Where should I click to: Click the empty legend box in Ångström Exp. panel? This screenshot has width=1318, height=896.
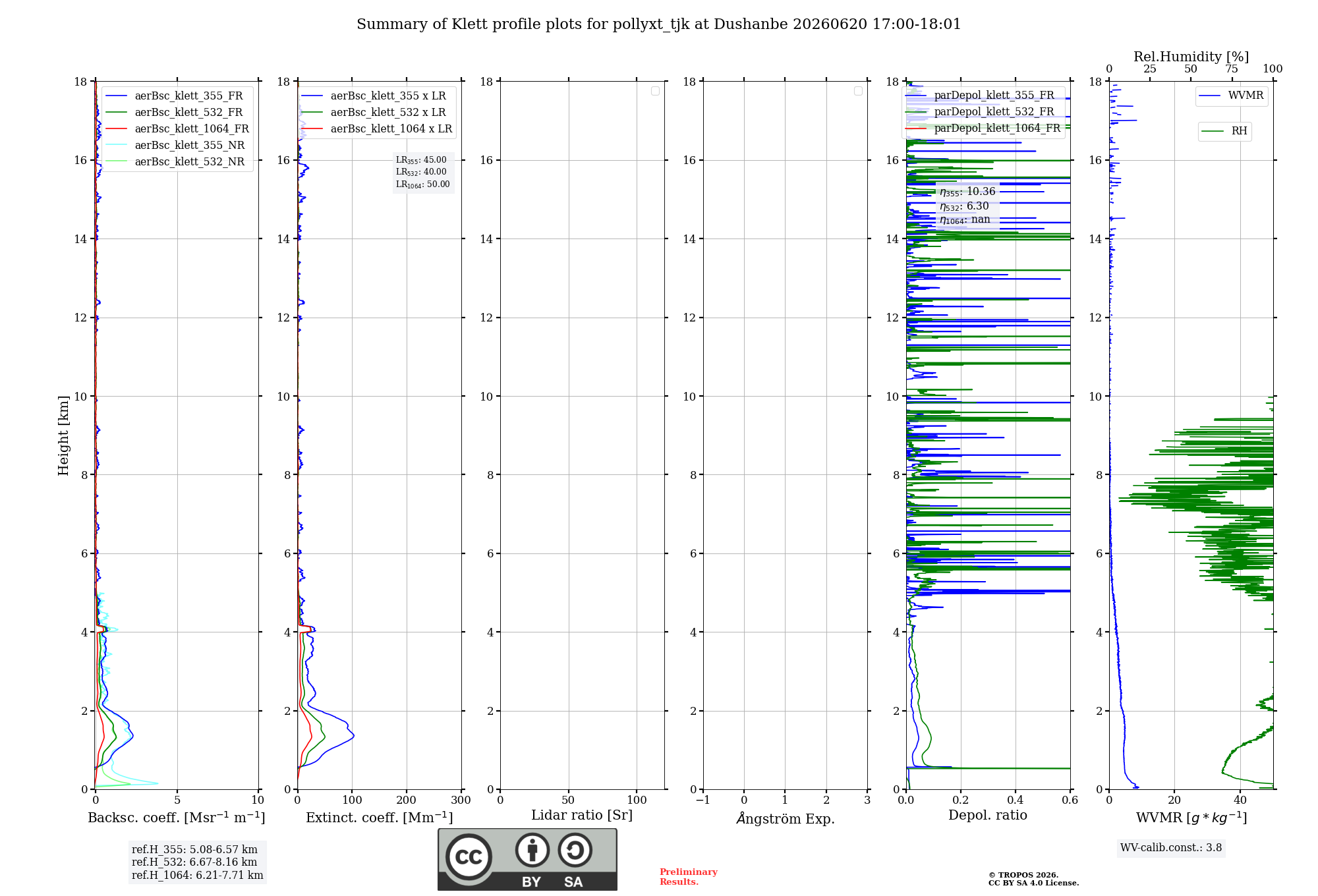point(858,91)
